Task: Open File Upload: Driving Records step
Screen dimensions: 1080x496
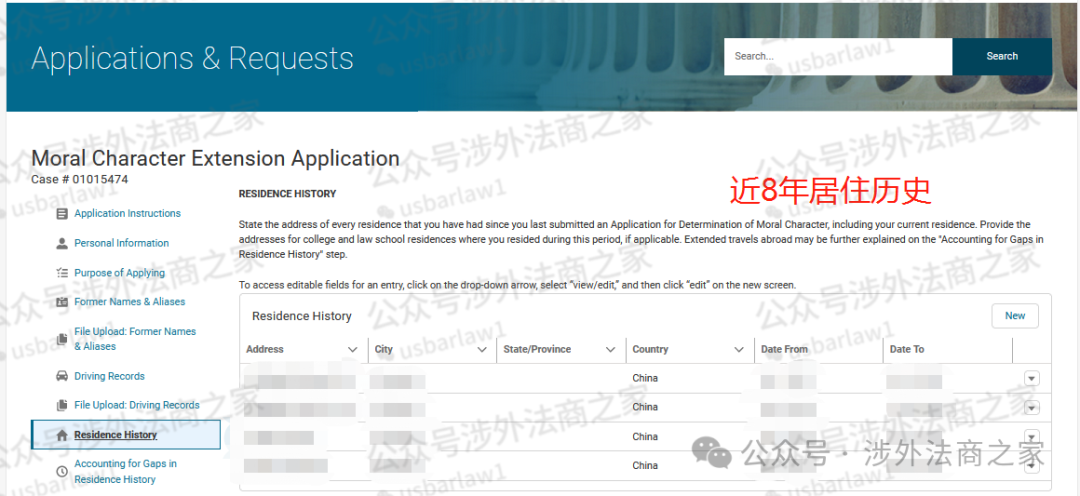Action: 136,405
